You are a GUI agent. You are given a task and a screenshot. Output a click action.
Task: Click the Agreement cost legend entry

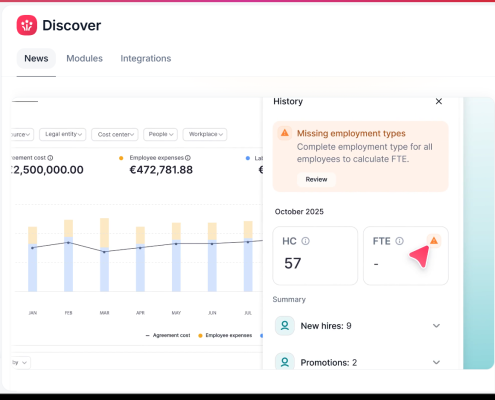point(168,335)
